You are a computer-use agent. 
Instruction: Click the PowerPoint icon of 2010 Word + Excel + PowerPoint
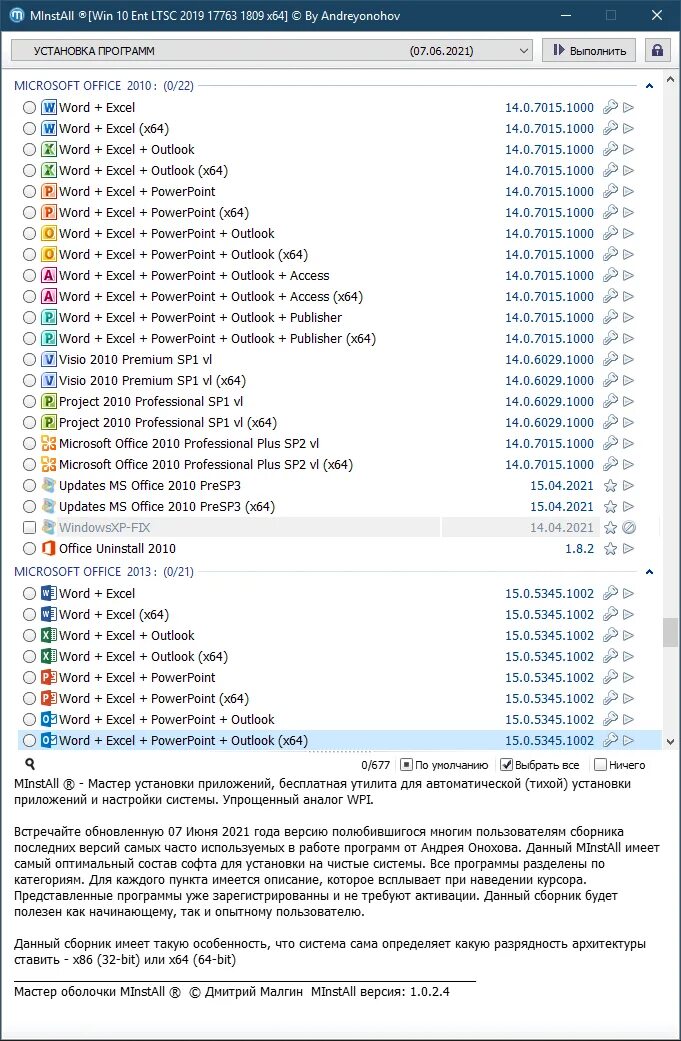click(x=48, y=191)
